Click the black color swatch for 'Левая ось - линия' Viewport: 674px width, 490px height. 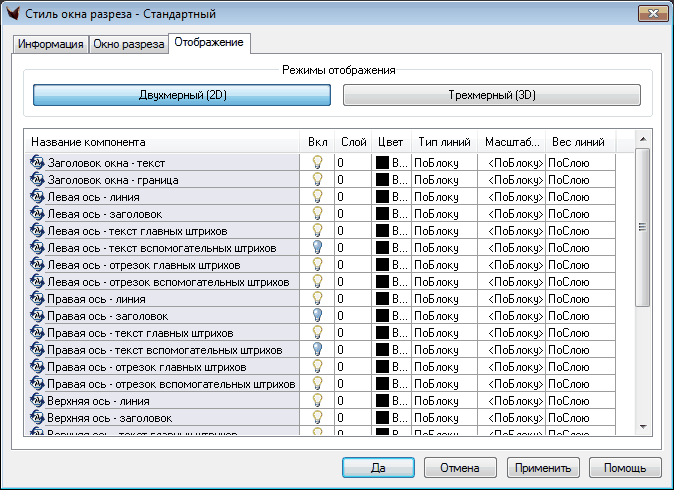coord(382,196)
